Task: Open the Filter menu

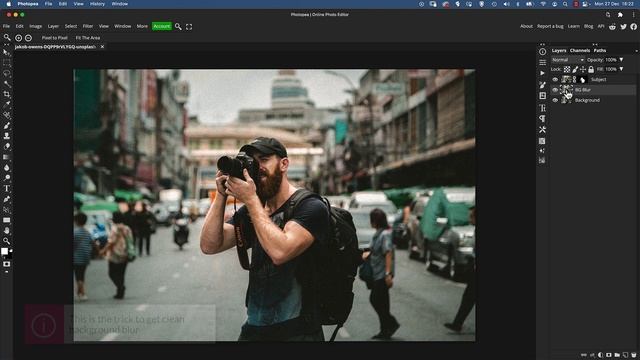Action: click(x=88, y=26)
